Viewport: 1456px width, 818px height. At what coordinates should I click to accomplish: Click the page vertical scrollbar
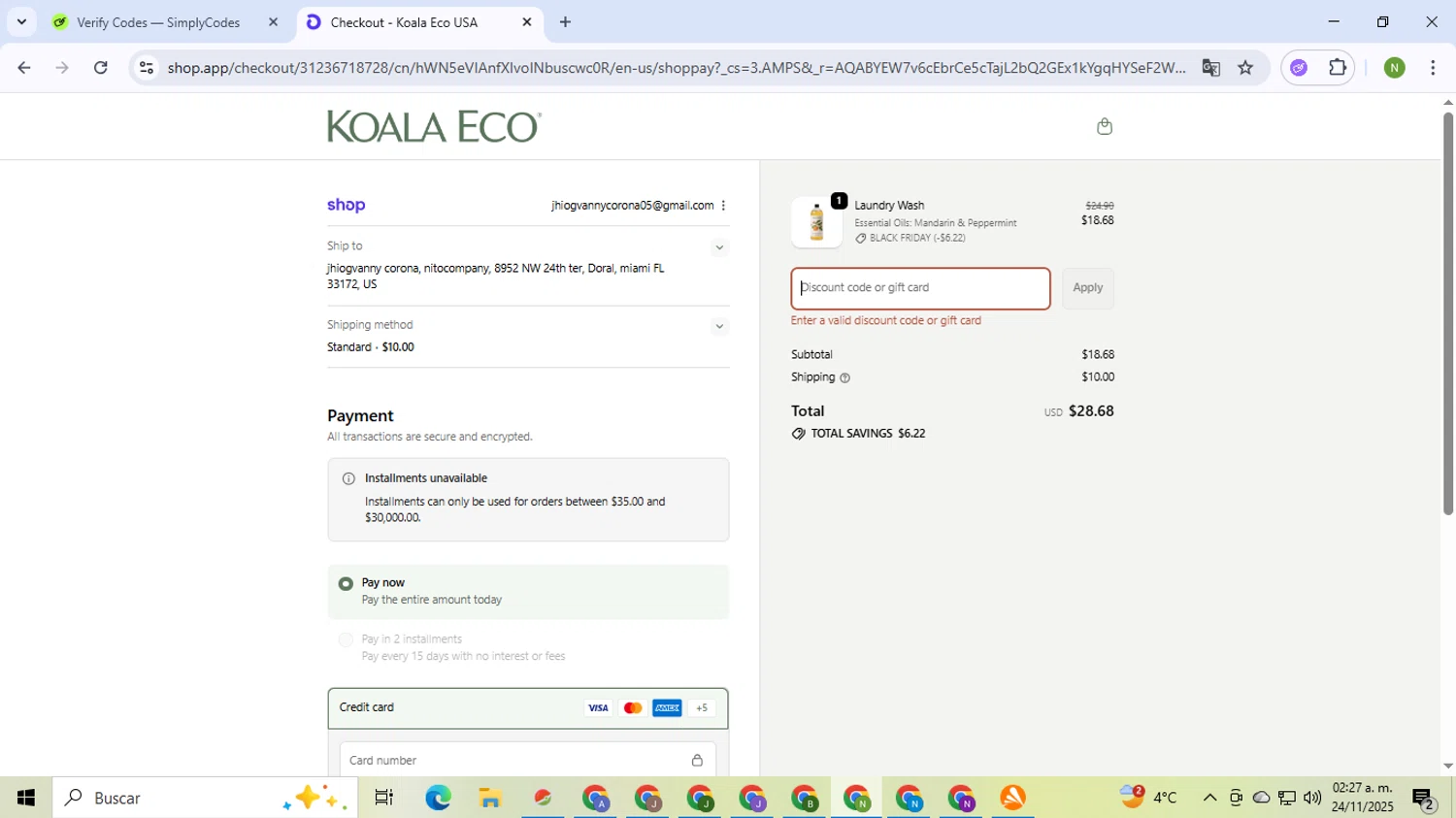tap(1447, 315)
